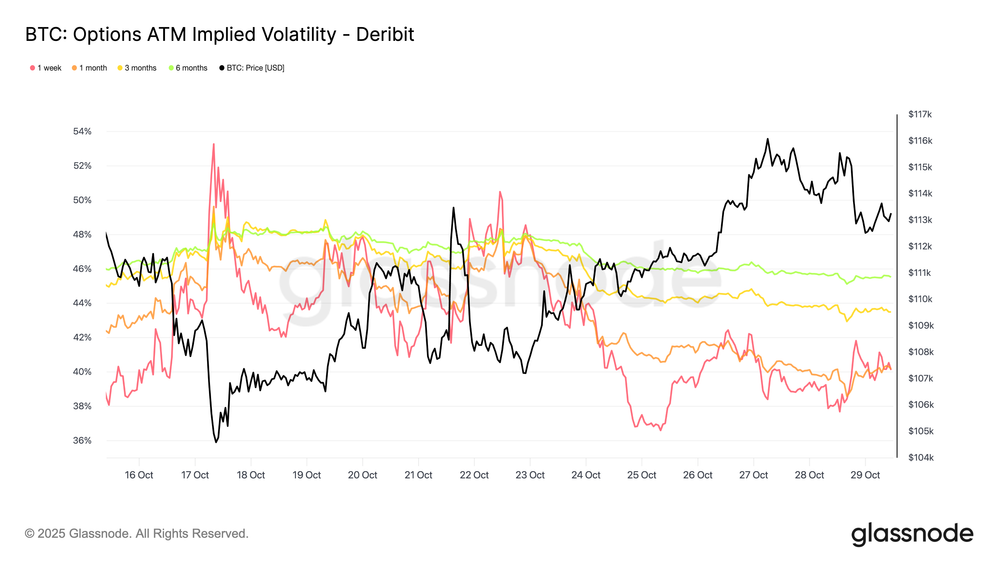Screen dimensions: 1000x563
Task: Click the $104k price axis label
Action: click(x=920, y=458)
